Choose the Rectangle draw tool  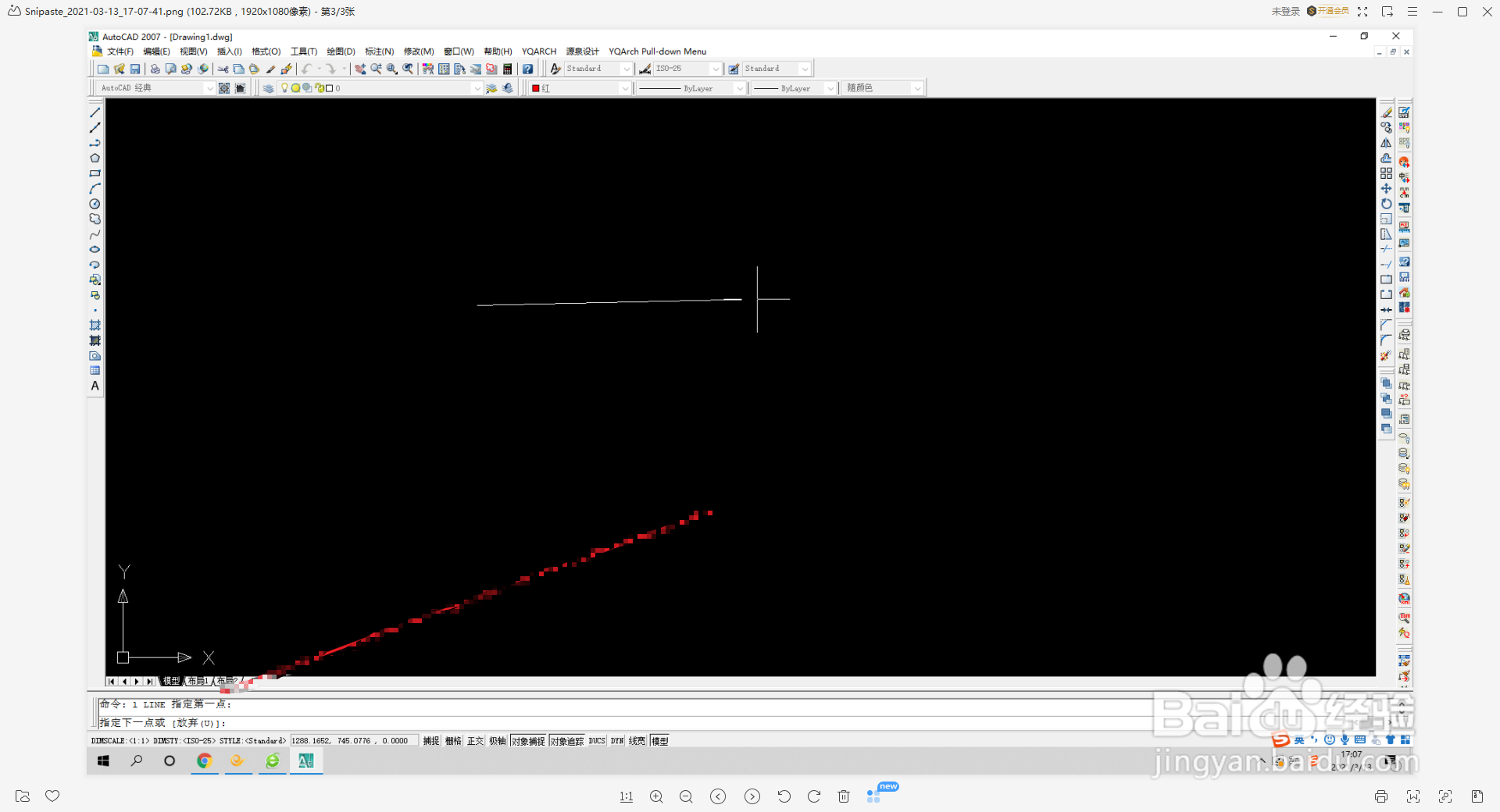click(95, 173)
